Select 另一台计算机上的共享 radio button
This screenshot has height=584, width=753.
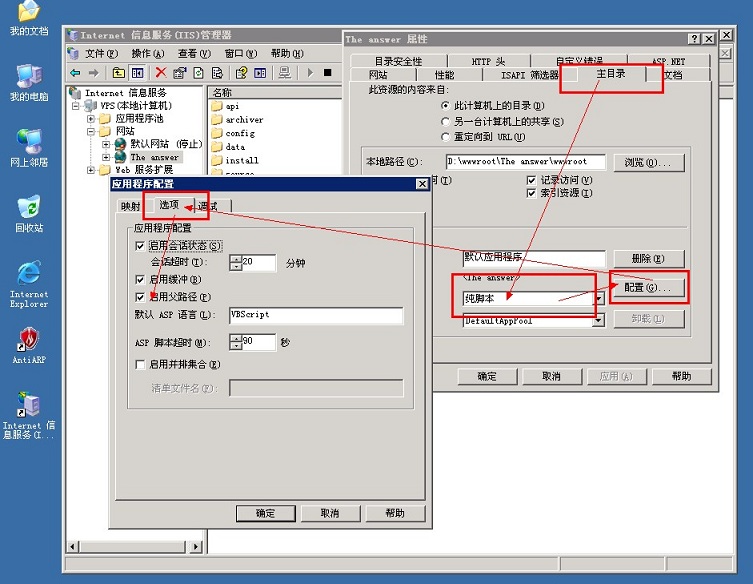tap(445, 122)
